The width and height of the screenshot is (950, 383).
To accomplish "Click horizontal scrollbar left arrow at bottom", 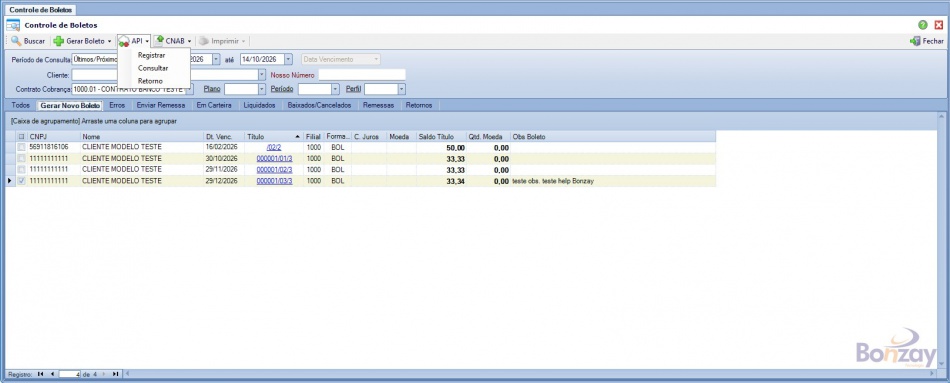I will [127, 374].
